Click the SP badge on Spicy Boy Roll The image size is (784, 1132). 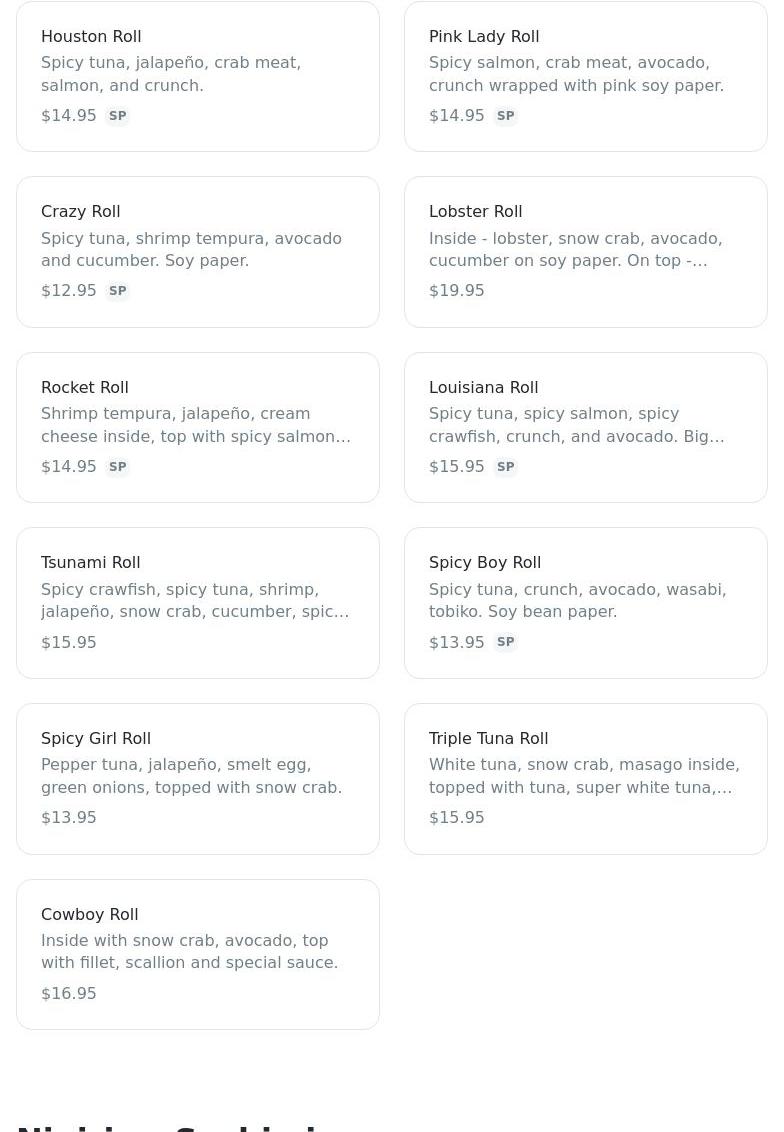[505, 642]
